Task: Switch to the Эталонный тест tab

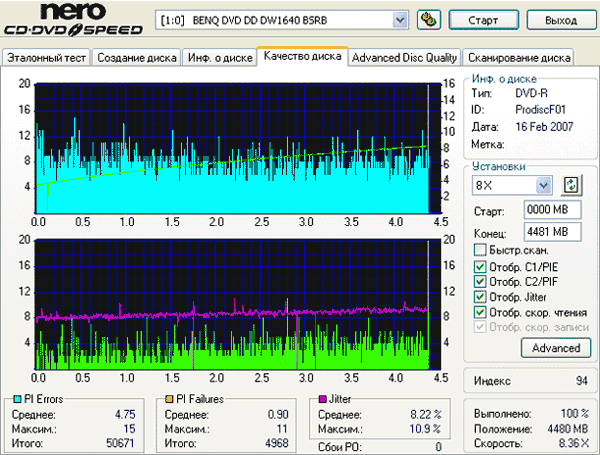Action: (46, 57)
